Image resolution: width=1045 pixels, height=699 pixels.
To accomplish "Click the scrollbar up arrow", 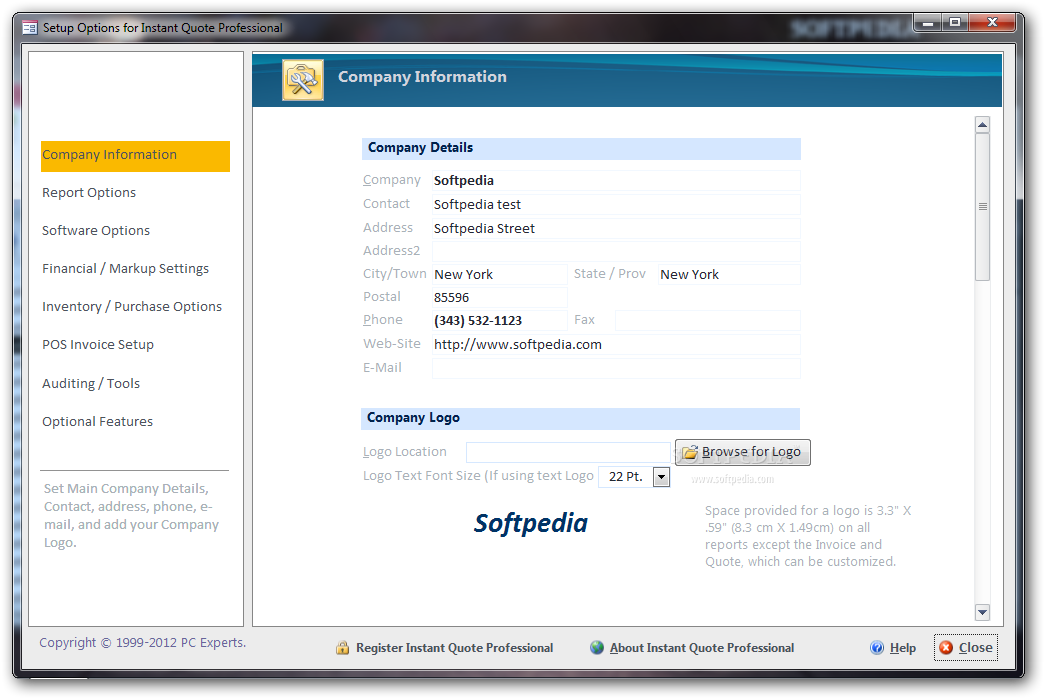I will coord(982,125).
